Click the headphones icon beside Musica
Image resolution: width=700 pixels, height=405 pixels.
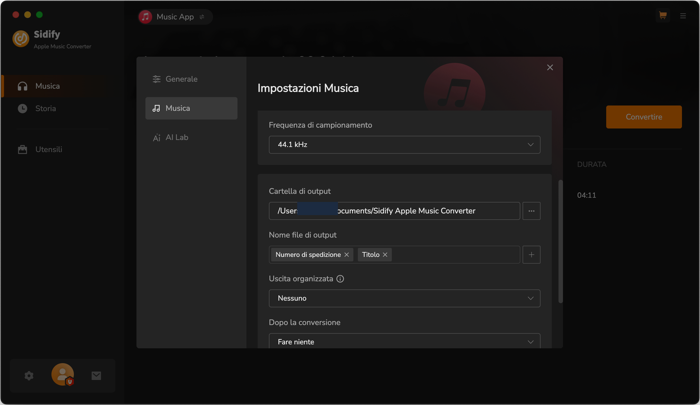(22, 86)
